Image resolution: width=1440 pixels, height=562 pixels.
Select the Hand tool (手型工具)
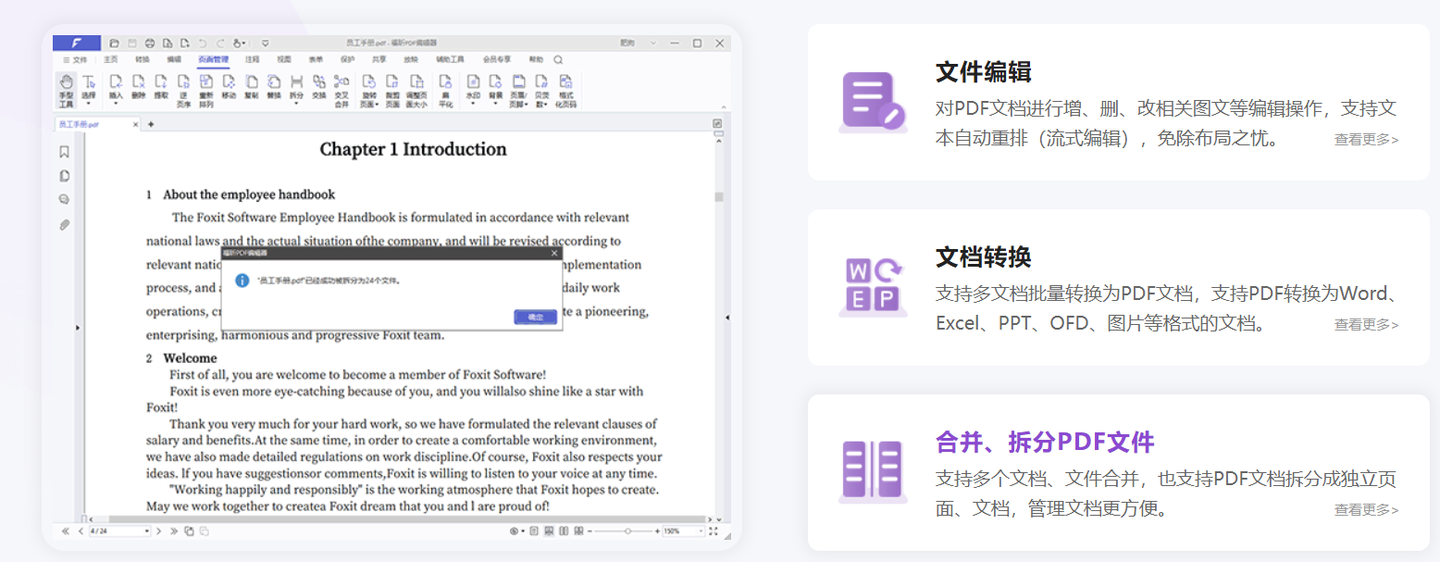(66, 90)
